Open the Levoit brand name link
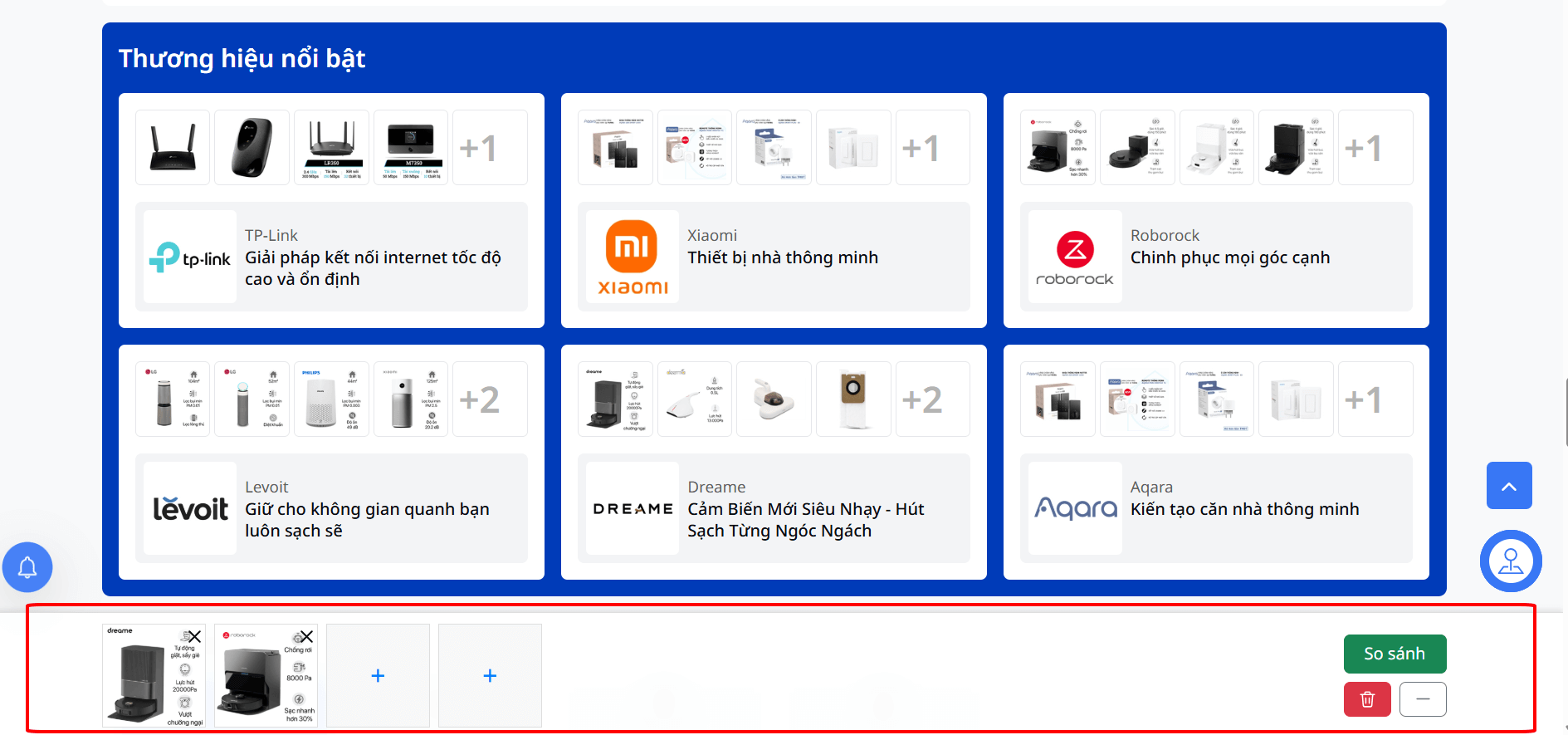 click(x=266, y=488)
